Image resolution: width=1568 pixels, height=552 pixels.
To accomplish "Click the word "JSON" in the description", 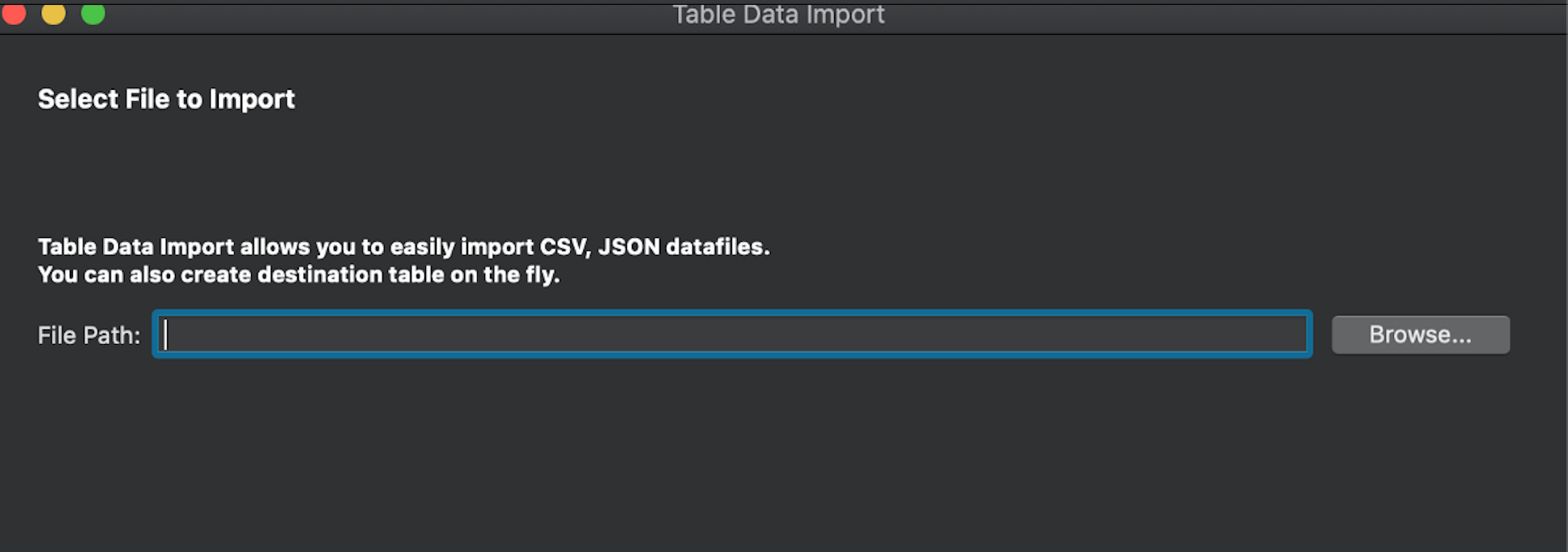I will [628, 247].
